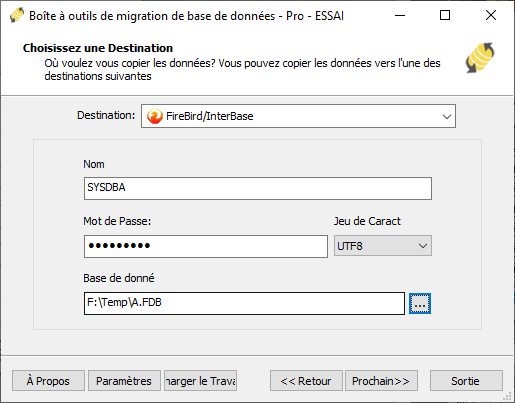The height and width of the screenshot is (403, 515).
Task: Click the Firebird flame icon in Destination
Action: 155,116
